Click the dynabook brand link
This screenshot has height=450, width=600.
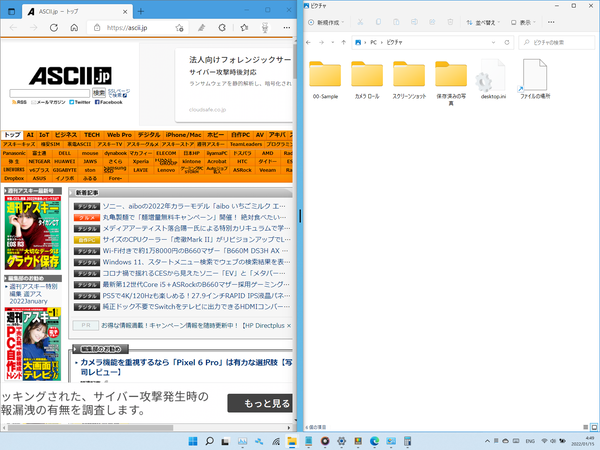click(x=115, y=153)
